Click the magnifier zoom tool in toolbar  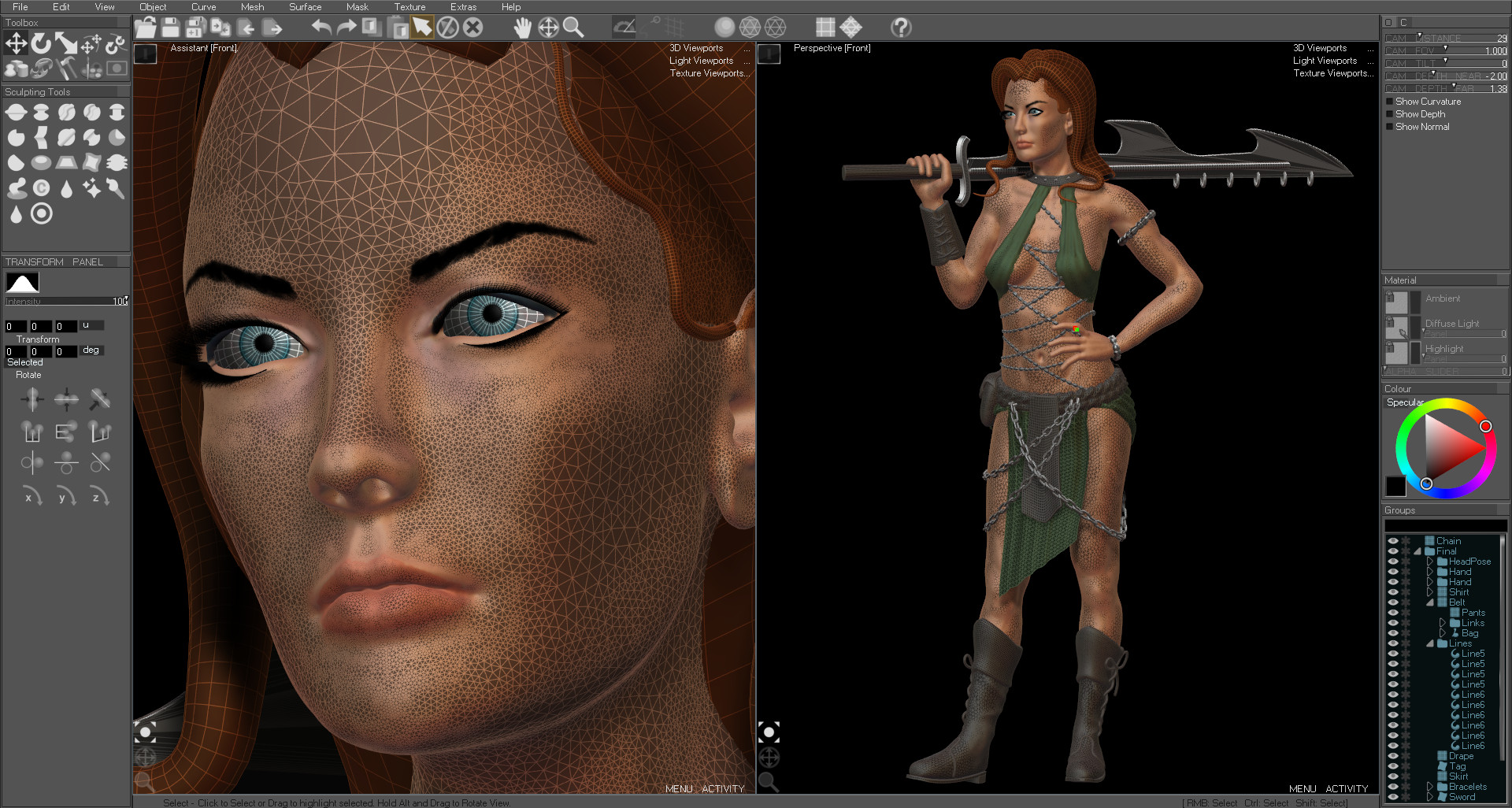click(573, 28)
